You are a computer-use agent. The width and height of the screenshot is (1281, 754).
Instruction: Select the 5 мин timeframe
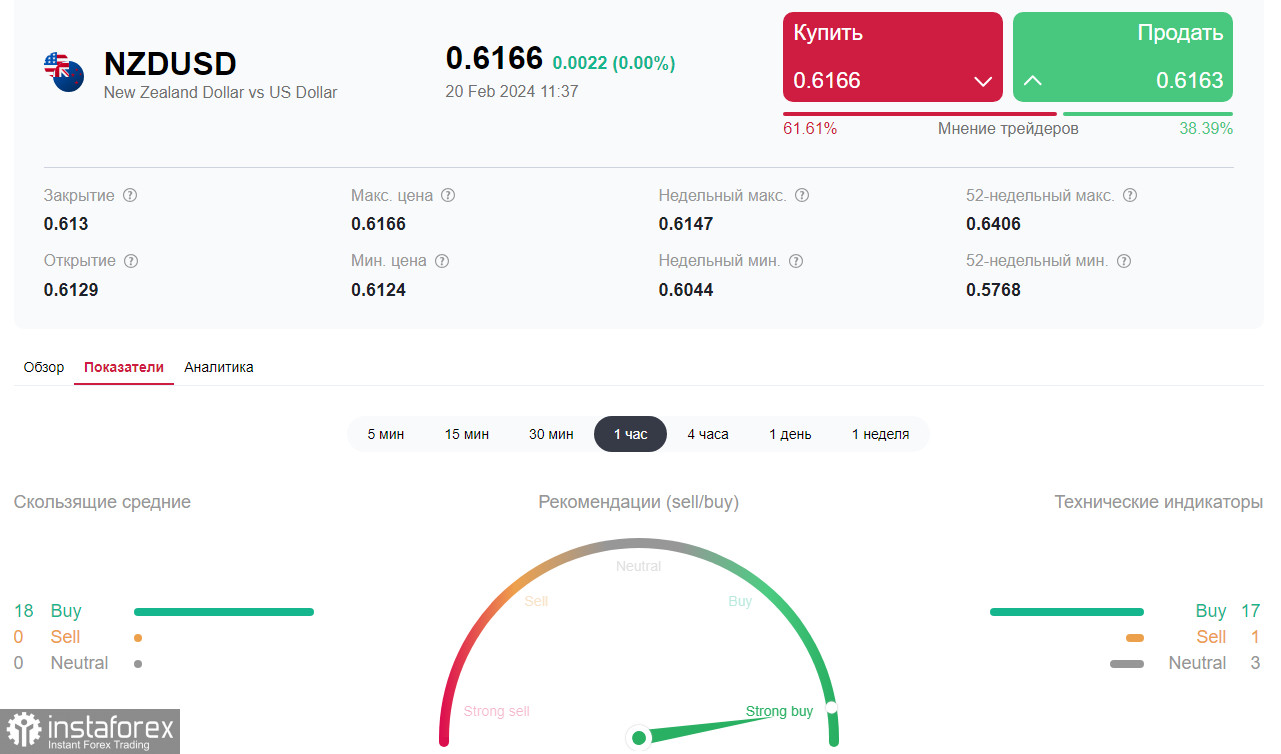pyautogui.click(x=386, y=434)
